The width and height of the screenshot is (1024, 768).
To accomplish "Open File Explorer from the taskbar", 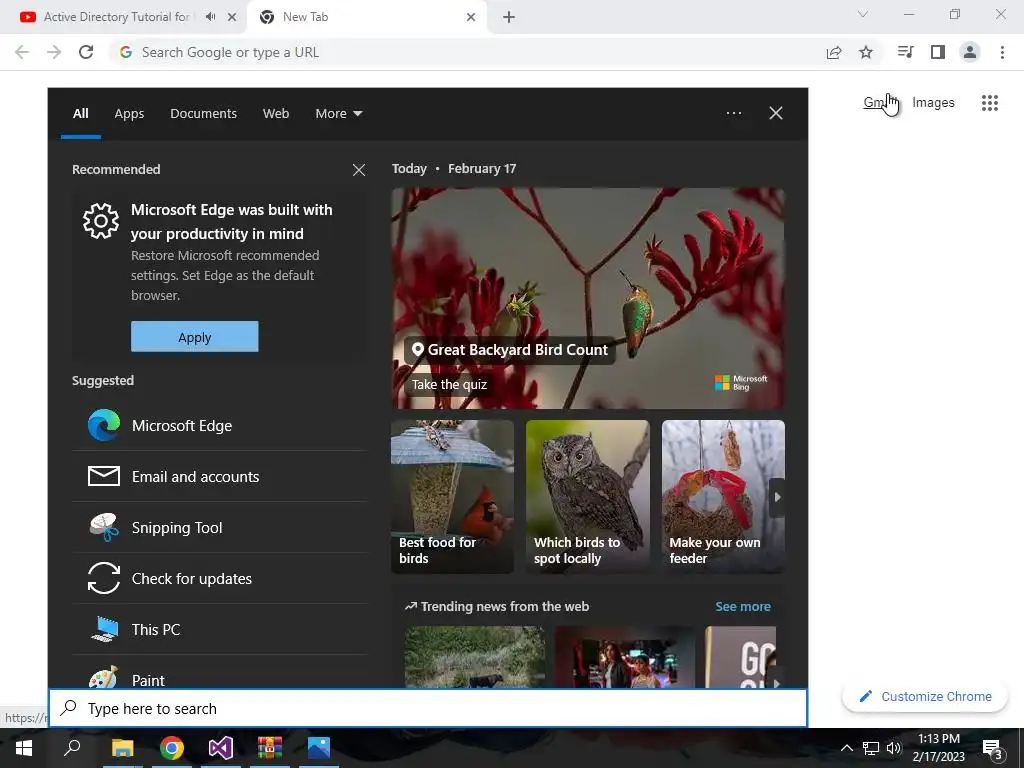I will click(x=122, y=748).
